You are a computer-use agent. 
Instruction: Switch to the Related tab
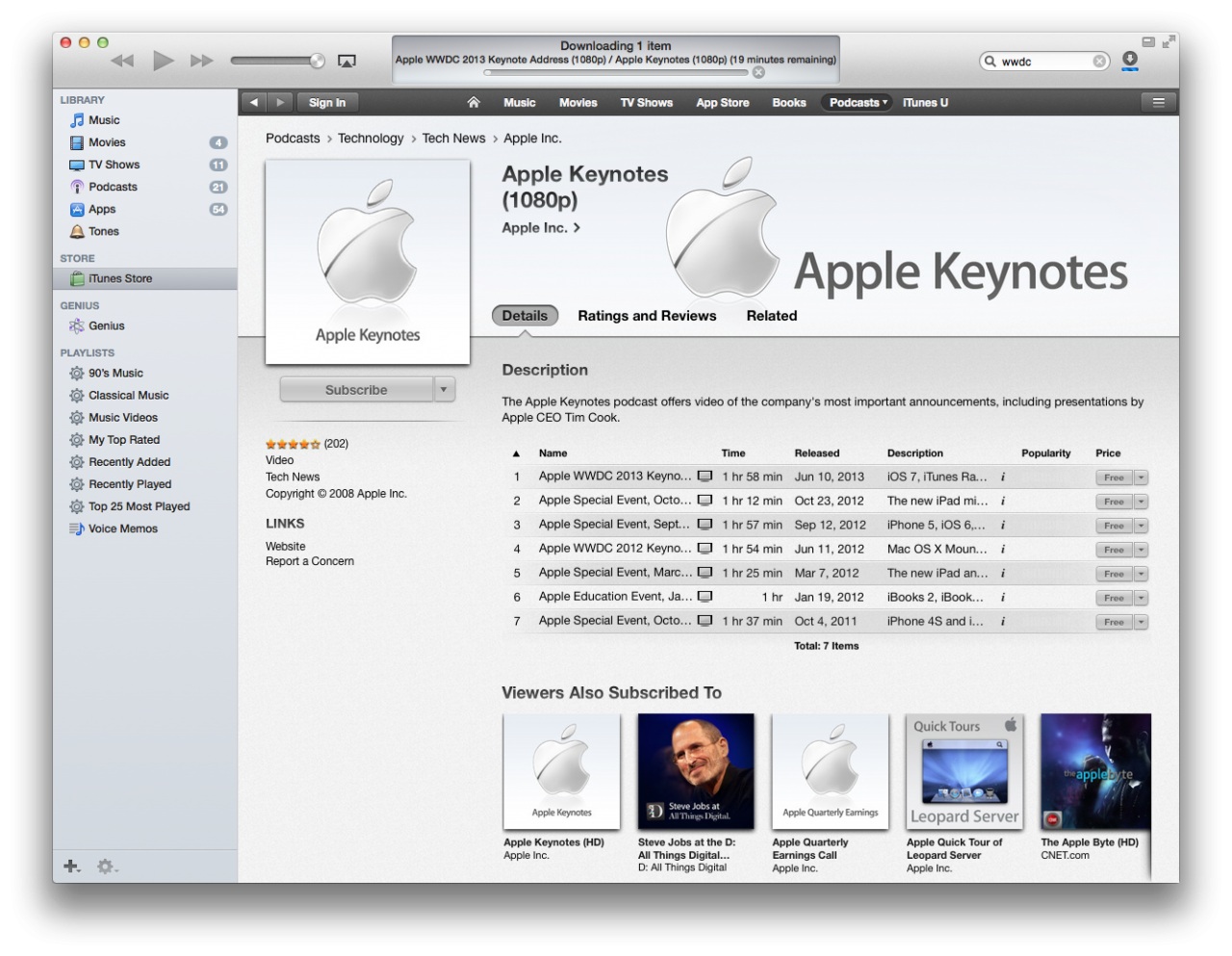point(772,316)
